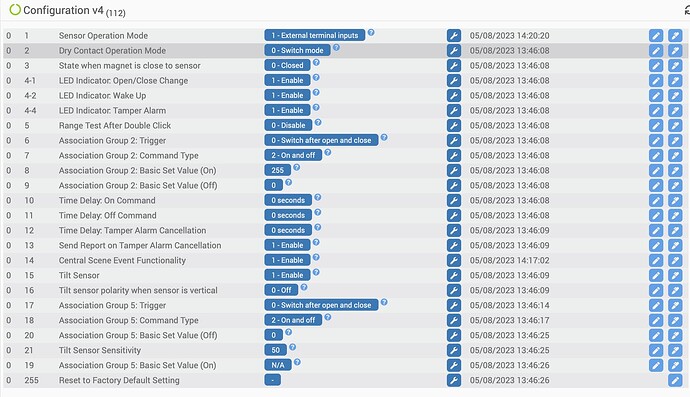Edit Range Test After Double Click with pencil

coord(656,125)
